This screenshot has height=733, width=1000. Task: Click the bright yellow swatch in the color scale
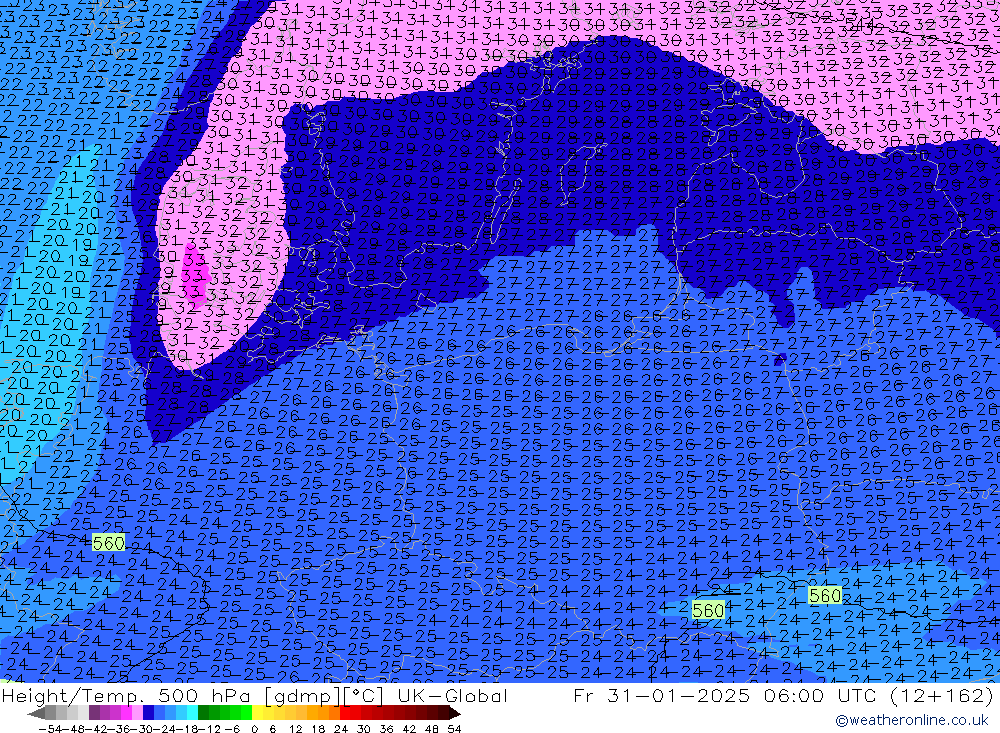tap(257, 713)
